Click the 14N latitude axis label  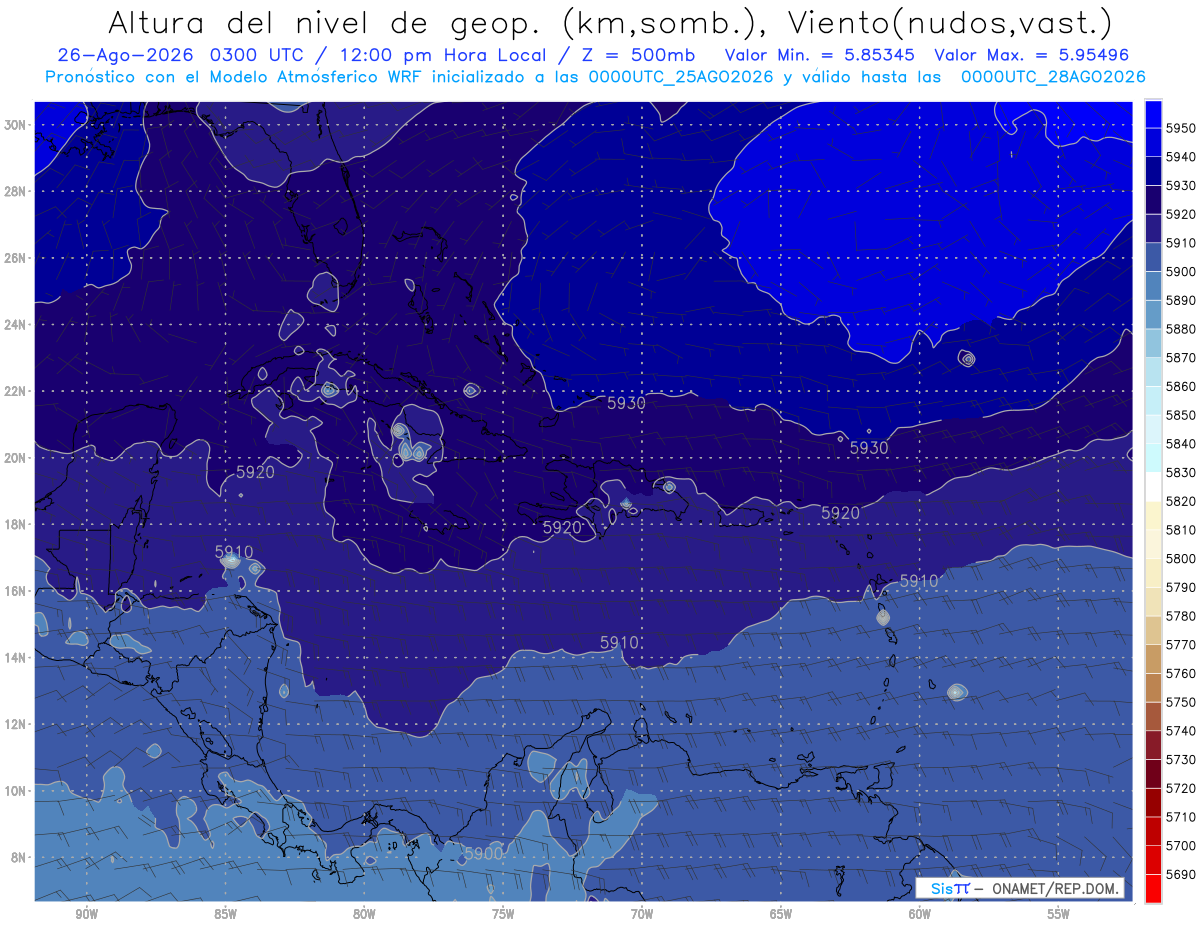(15, 658)
